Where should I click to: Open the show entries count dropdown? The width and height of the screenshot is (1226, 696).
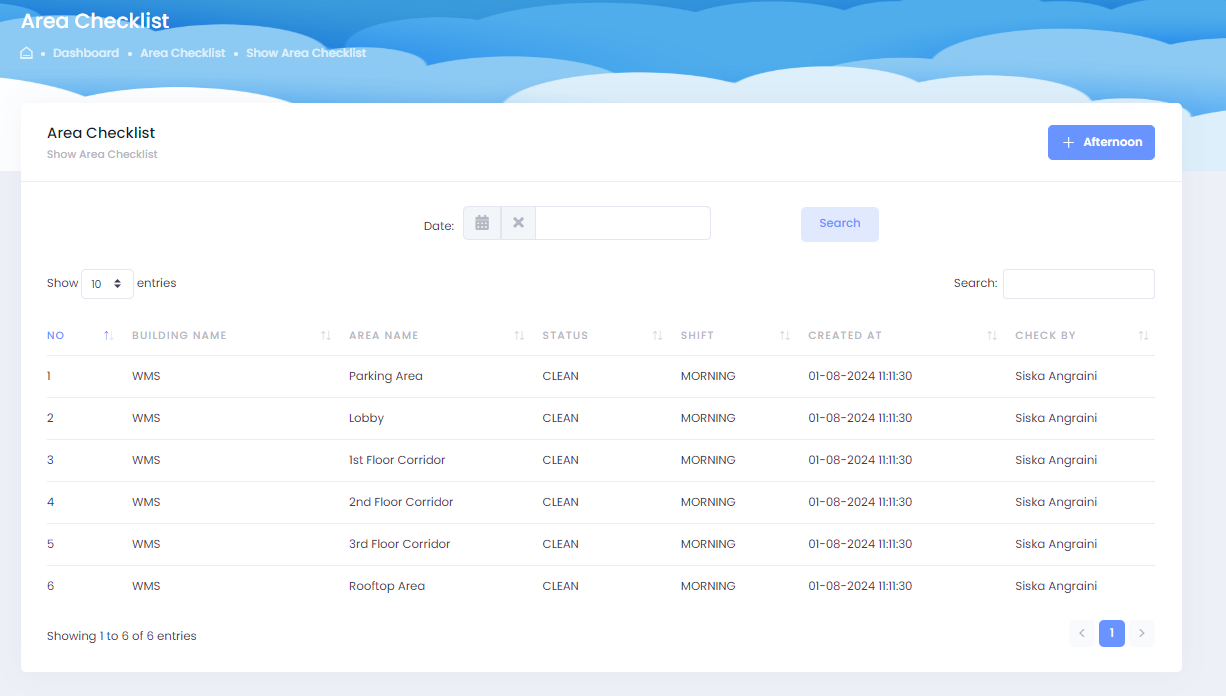point(107,284)
